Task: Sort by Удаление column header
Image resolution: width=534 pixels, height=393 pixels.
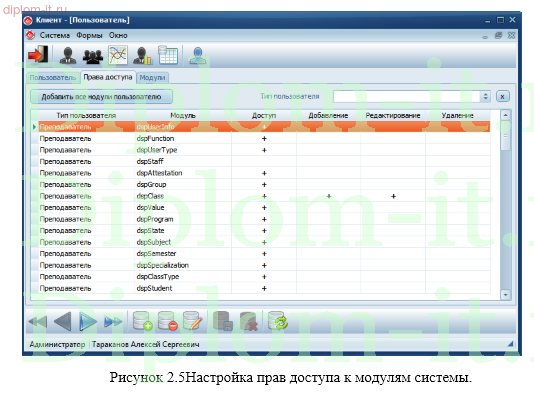Action: [458, 115]
